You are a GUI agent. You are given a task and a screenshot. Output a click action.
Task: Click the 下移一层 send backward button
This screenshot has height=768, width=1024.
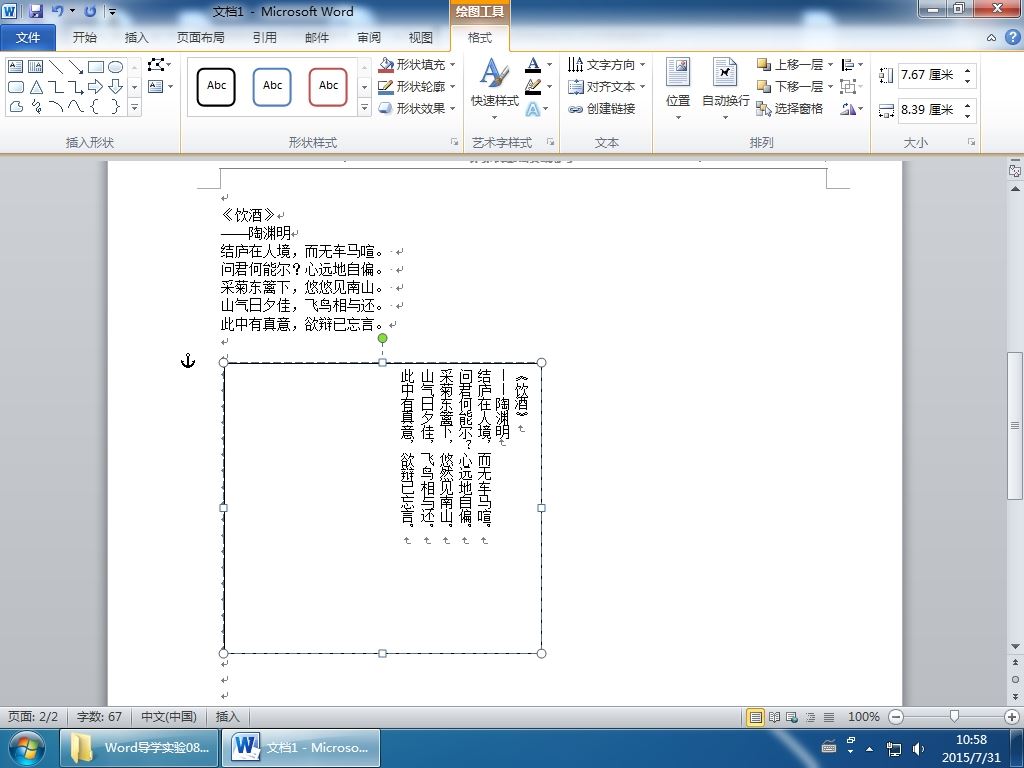(790, 86)
